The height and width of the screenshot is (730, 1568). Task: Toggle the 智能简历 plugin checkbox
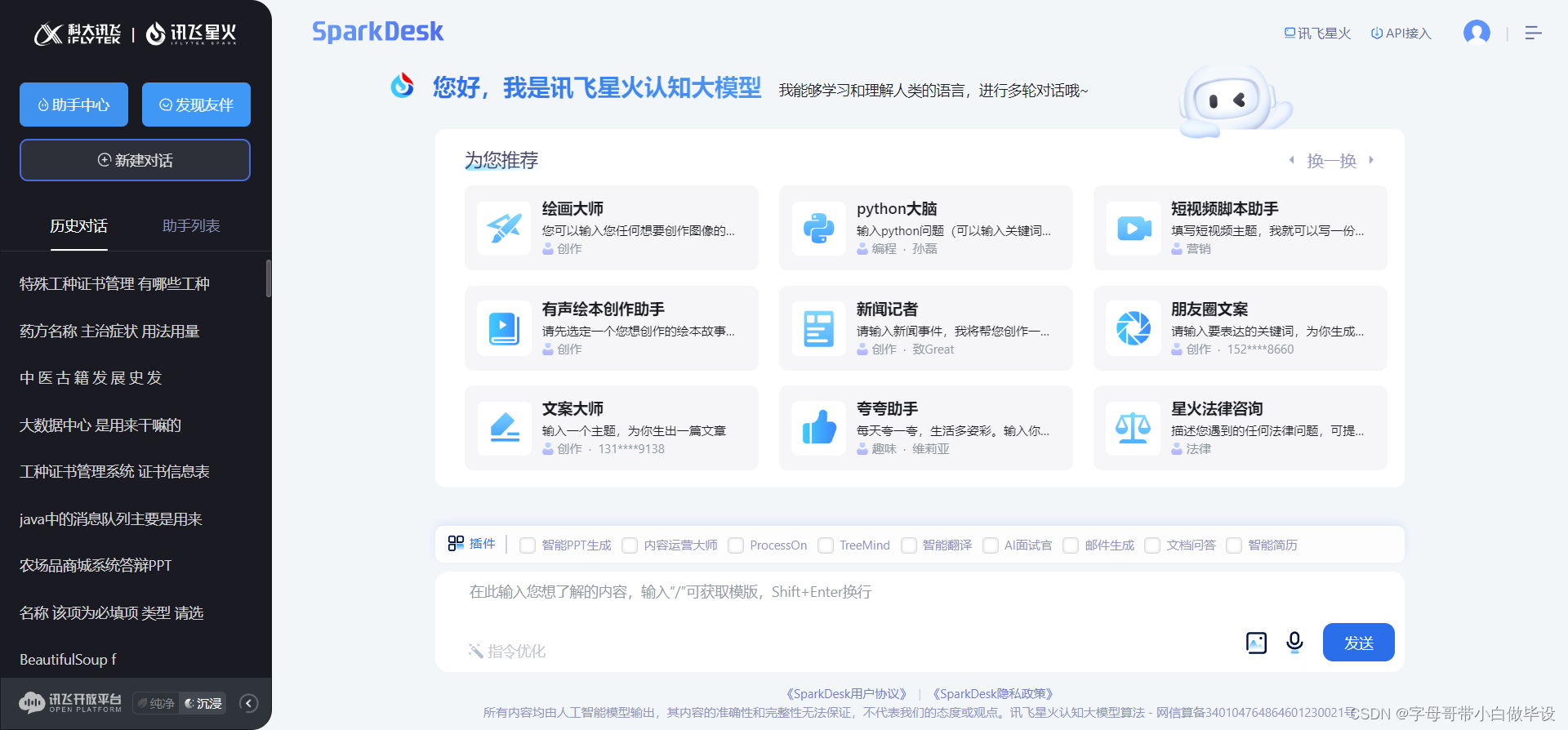click(x=1234, y=545)
